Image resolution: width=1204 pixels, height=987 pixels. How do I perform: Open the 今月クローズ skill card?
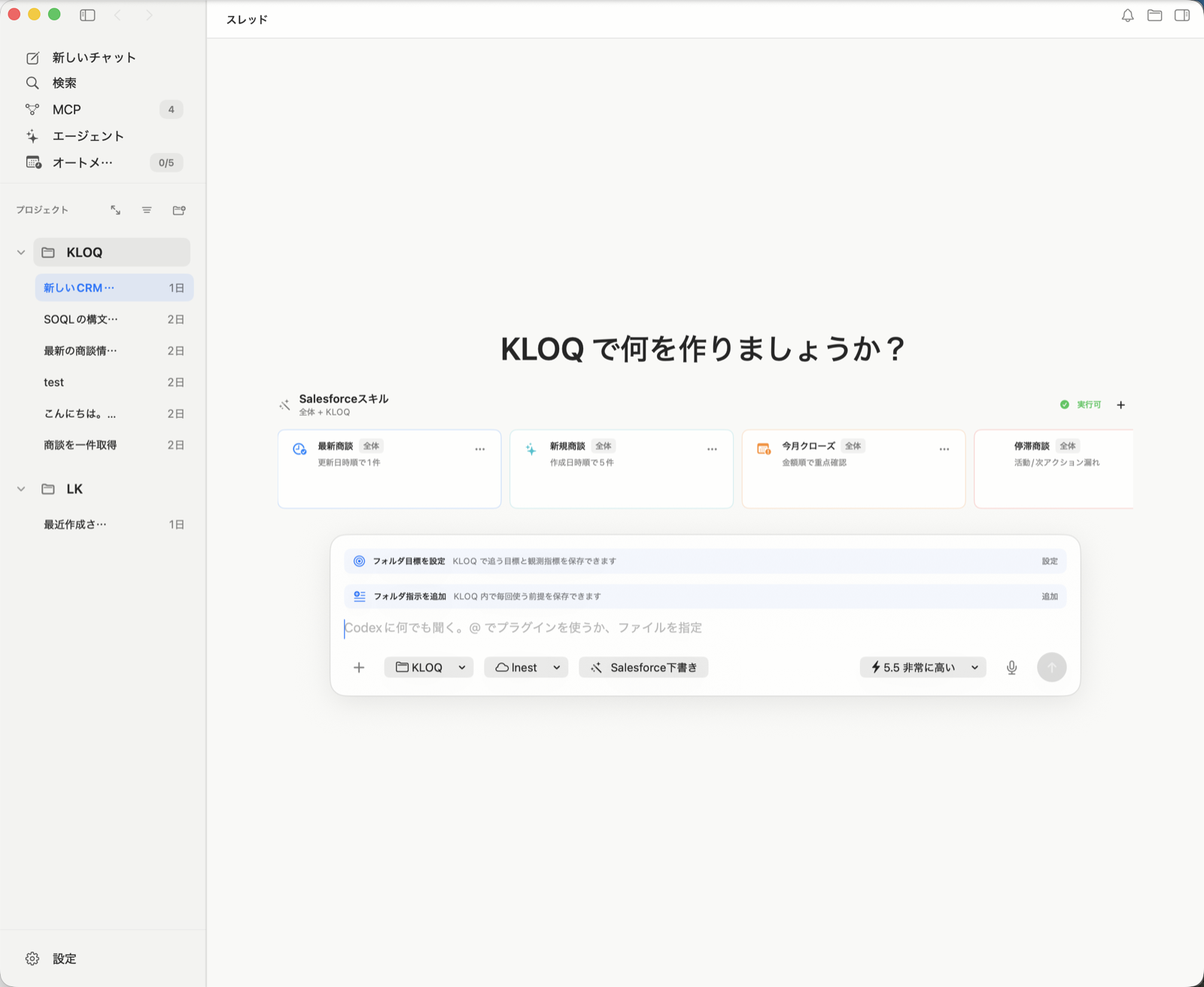tap(853, 469)
